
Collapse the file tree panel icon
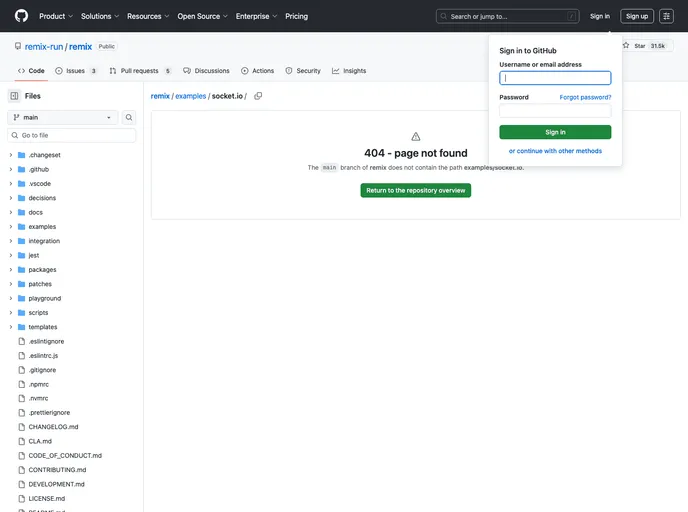pos(14,96)
